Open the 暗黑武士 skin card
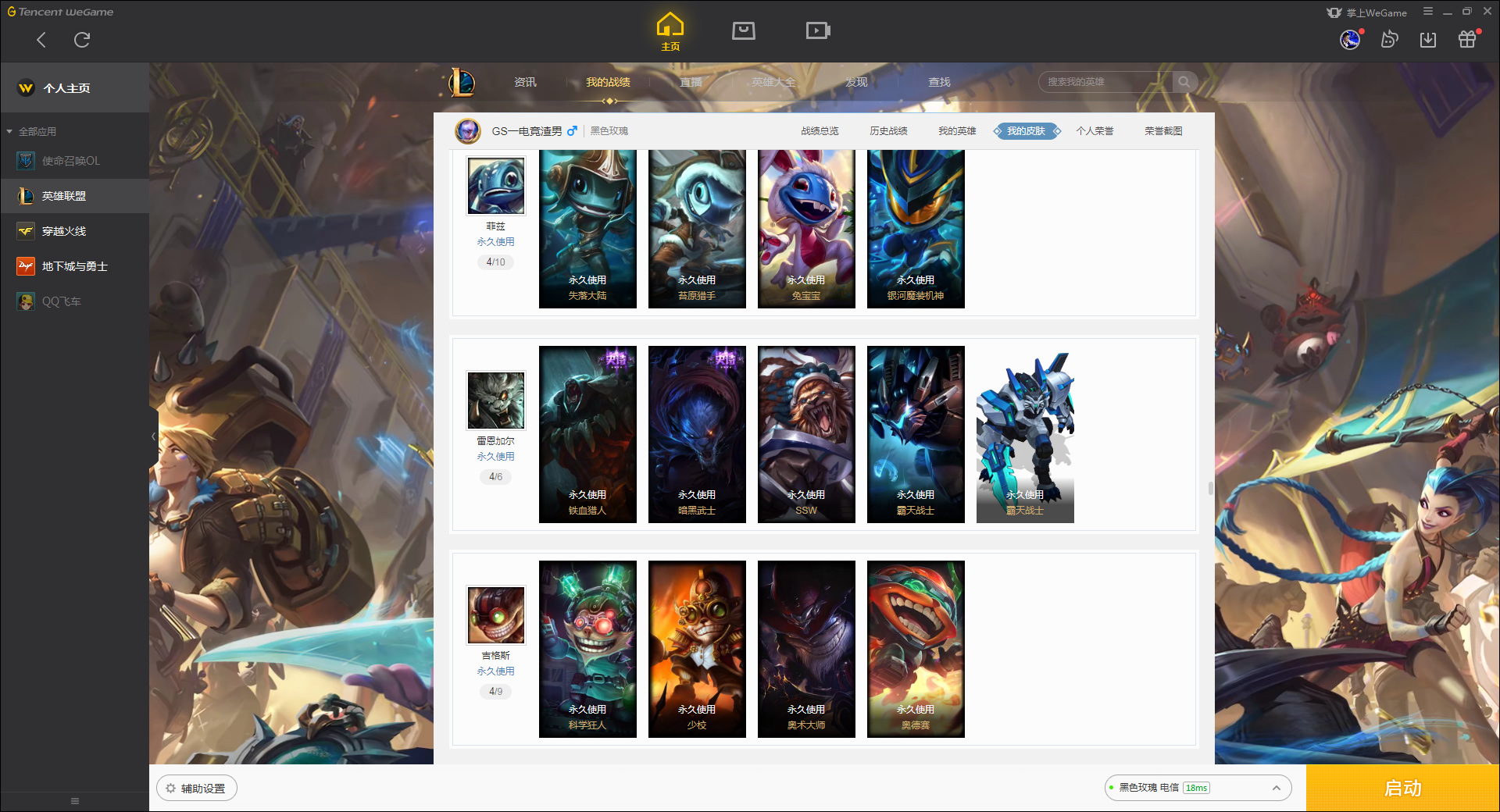Image resolution: width=1500 pixels, height=812 pixels. (x=697, y=434)
